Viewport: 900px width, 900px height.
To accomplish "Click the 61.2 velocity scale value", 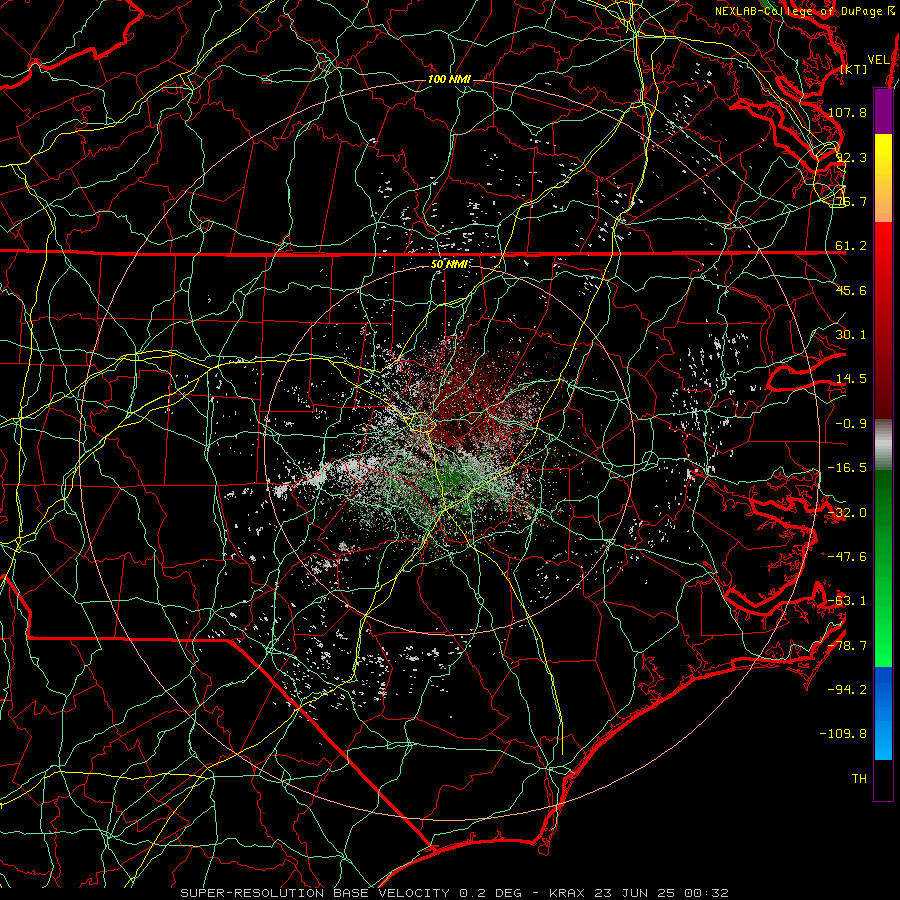I will tap(851, 246).
